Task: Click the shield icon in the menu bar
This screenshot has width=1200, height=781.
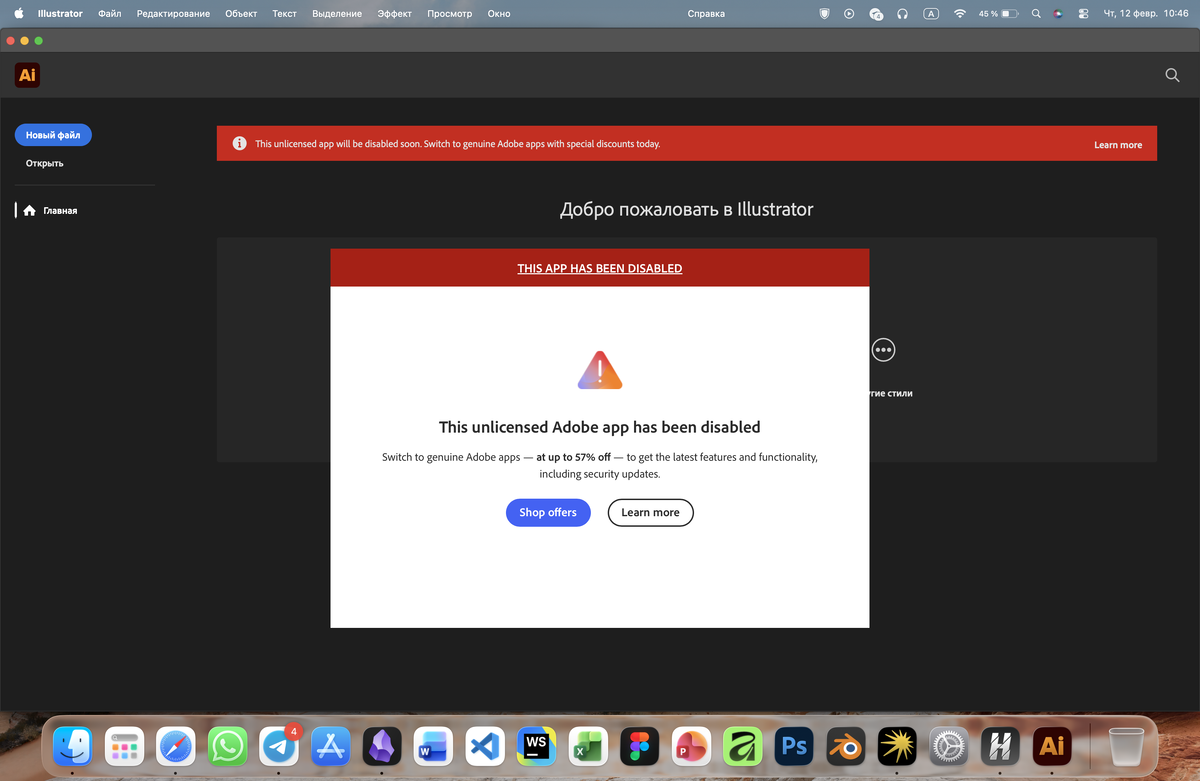Action: click(x=824, y=14)
